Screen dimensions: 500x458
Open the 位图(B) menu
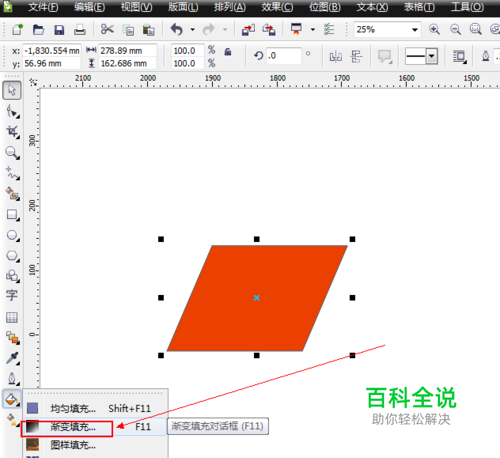click(x=325, y=7)
